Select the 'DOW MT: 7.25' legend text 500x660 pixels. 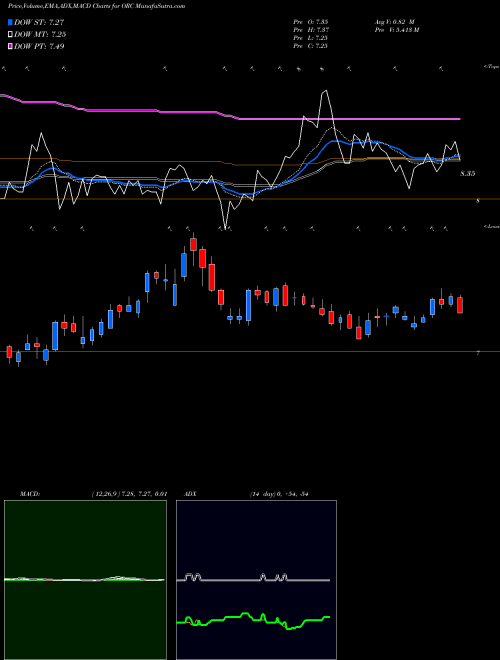(40, 35)
